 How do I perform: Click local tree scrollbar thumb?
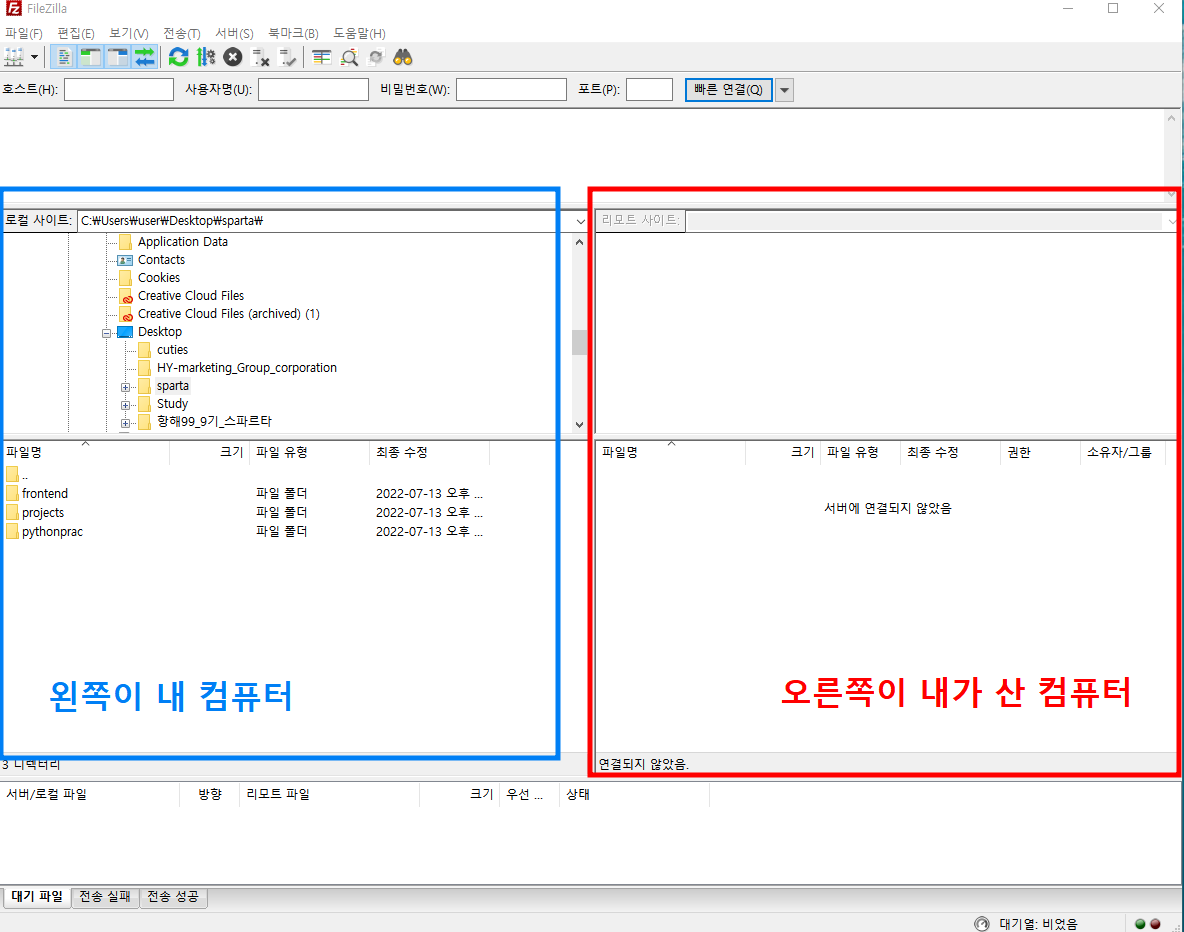(x=579, y=342)
